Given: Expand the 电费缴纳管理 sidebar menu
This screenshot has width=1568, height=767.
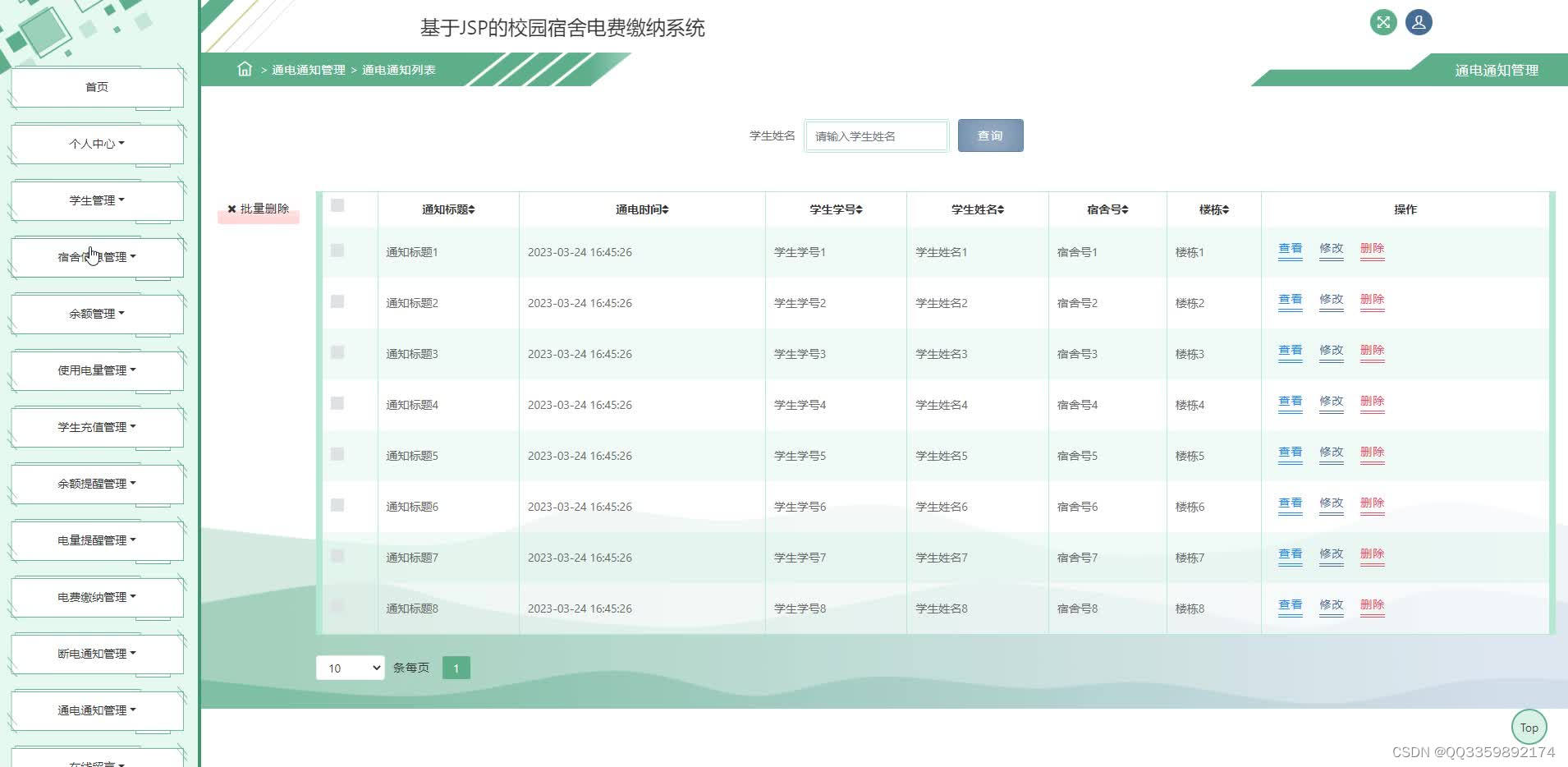Looking at the screenshot, I should tap(97, 597).
